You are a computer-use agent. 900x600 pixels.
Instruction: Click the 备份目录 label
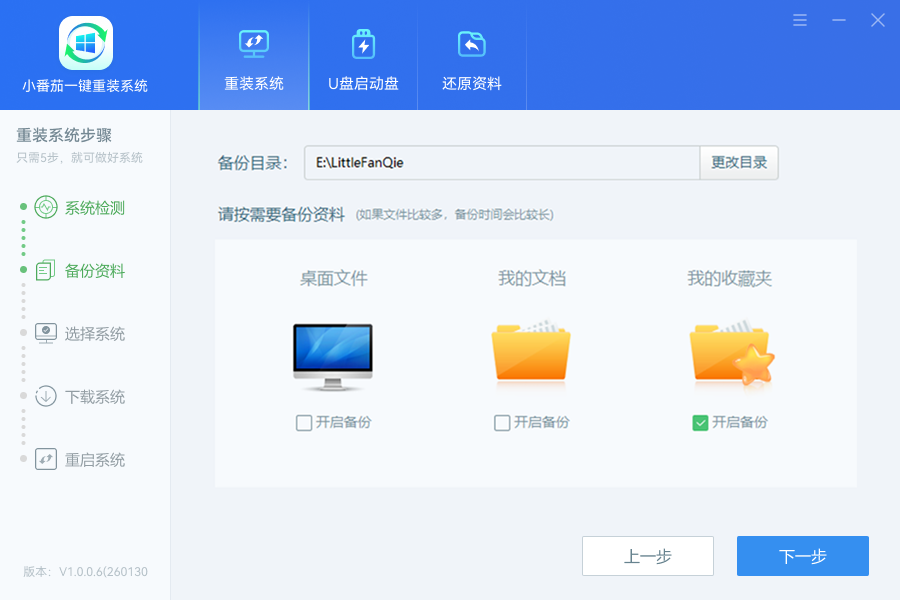[253, 163]
